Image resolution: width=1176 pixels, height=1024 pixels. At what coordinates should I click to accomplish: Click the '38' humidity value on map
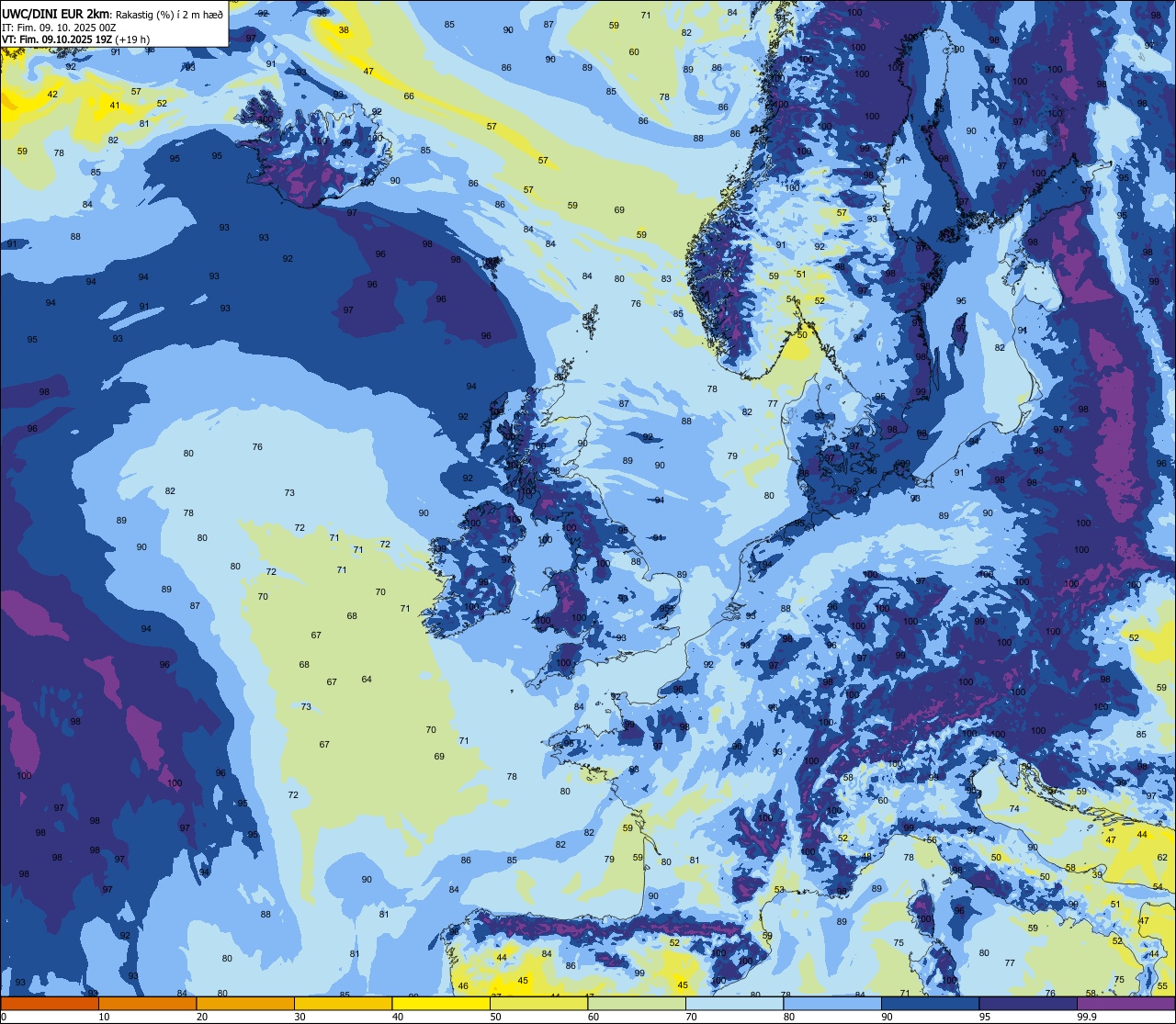click(344, 30)
